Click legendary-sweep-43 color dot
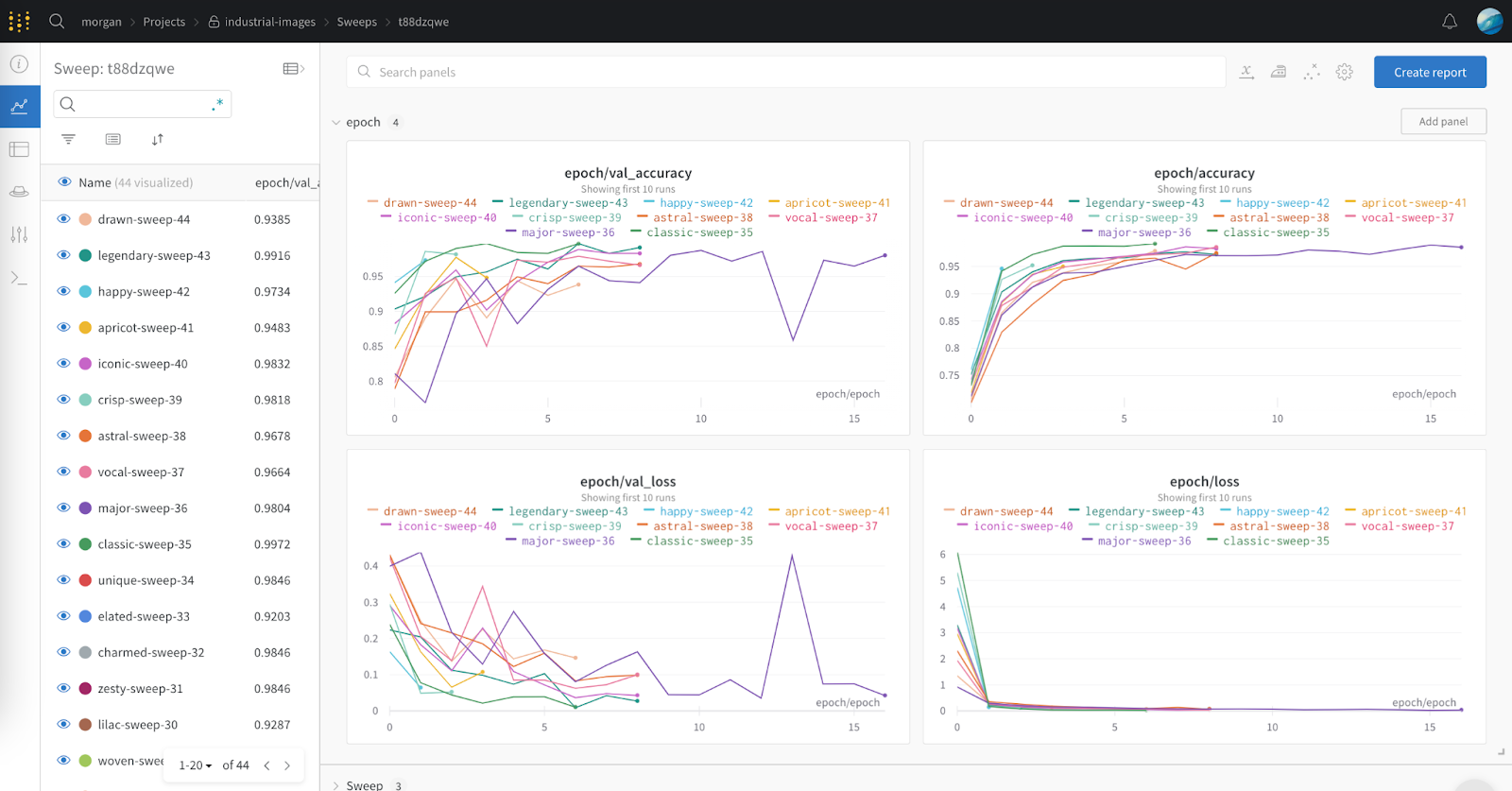Screen dimensions: 1512x791 tap(85, 255)
